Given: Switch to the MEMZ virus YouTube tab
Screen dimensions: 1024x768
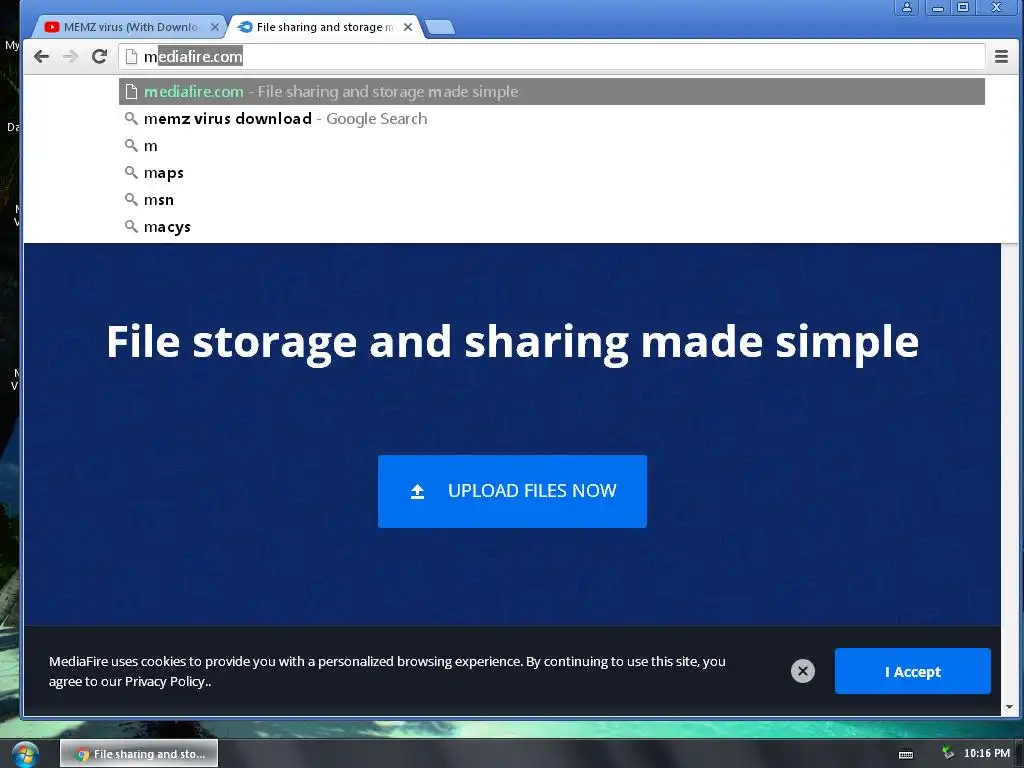Looking at the screenshot, I should tap(131, 27).
